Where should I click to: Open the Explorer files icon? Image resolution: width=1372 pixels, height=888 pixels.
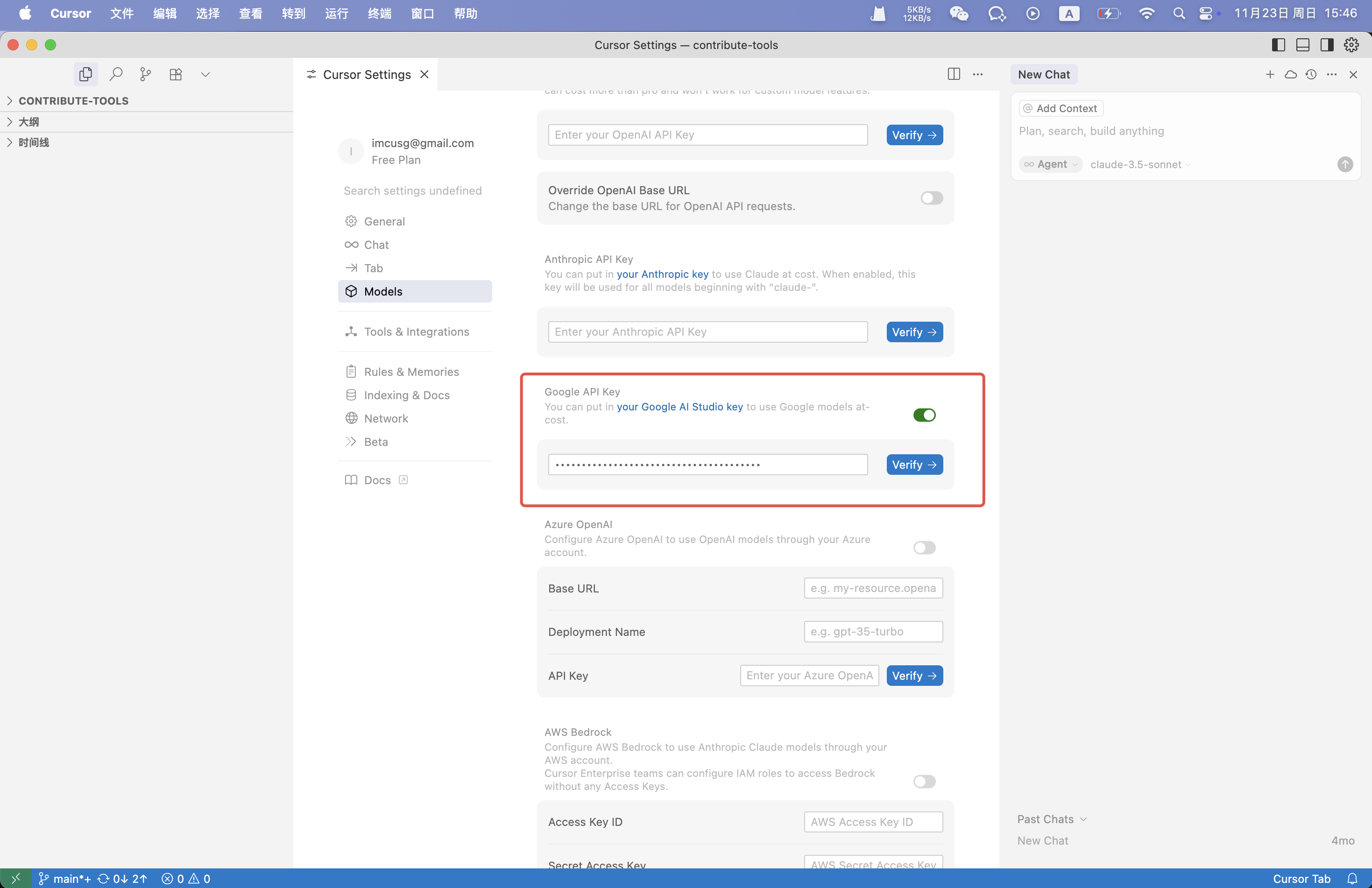85,74
